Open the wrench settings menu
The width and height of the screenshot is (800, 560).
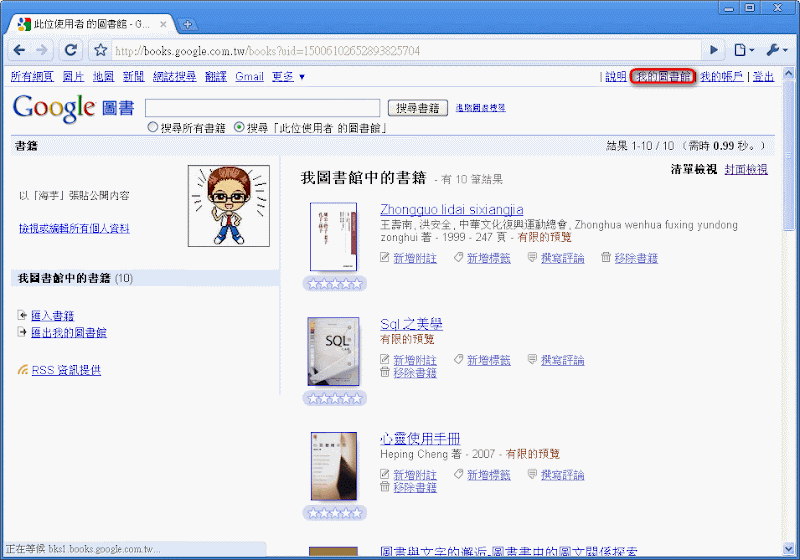(777, 50)
